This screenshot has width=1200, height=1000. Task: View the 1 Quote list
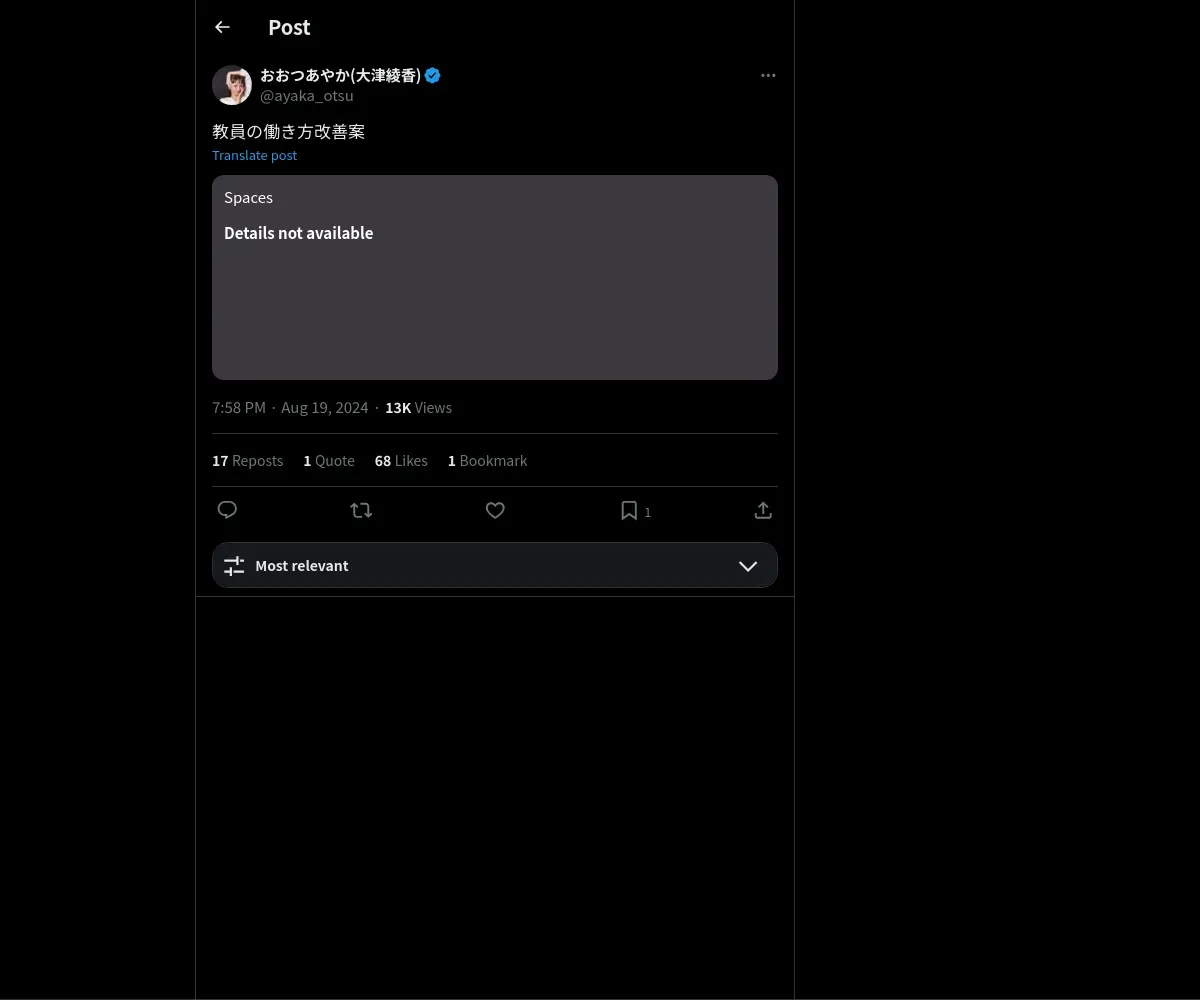coord(329,461)
